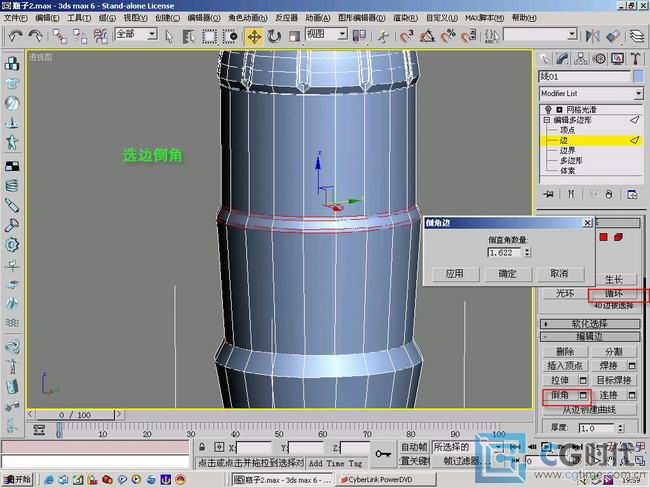Click Remove Modifier from Stack trash icon
Viewport: 650px width, 488px height.
tap(609, 194)
